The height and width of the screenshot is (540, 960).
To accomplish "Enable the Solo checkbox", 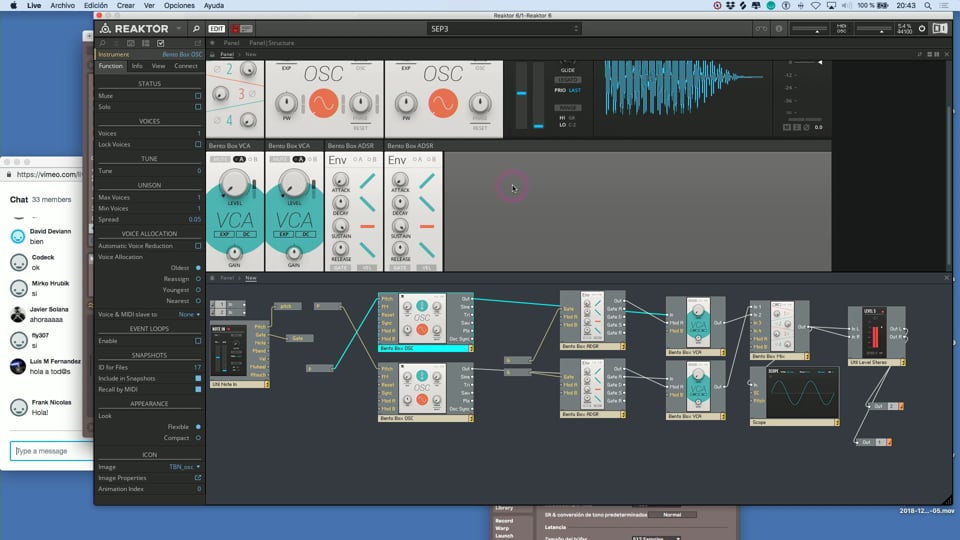I will point(198,107).
